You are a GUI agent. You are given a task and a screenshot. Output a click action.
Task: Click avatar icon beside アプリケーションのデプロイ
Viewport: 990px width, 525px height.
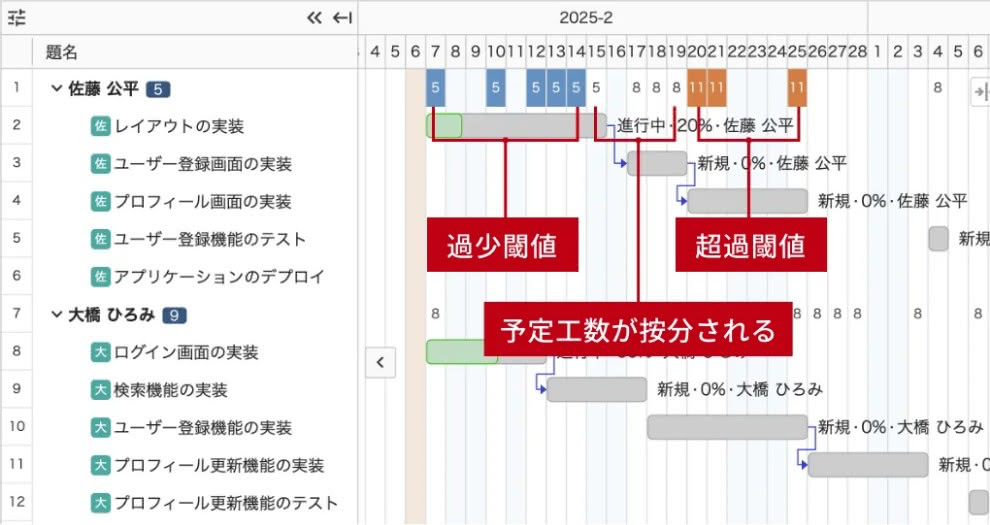click(x=100, y=276)
